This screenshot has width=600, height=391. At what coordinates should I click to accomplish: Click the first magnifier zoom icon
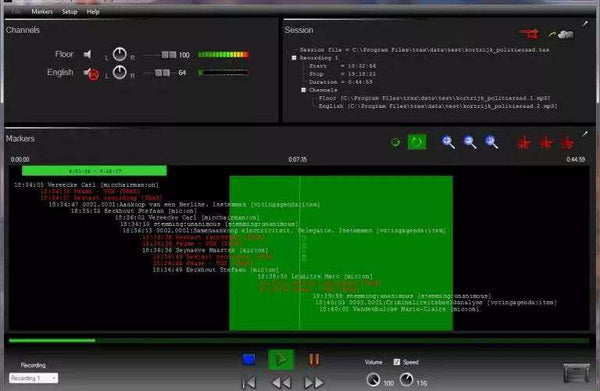pyautogui.click(x=448, y=142)
